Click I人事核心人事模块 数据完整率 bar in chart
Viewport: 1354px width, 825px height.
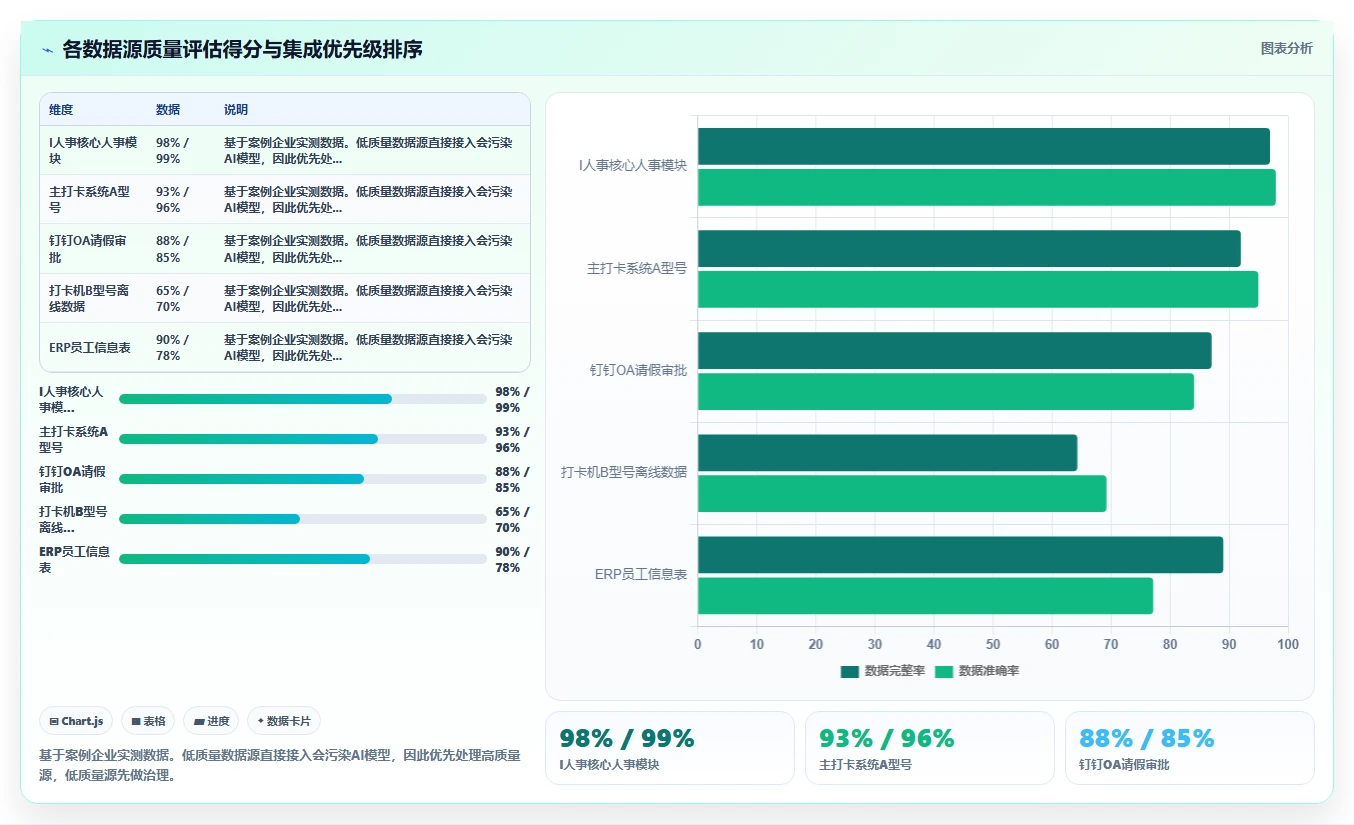(984, 147)
